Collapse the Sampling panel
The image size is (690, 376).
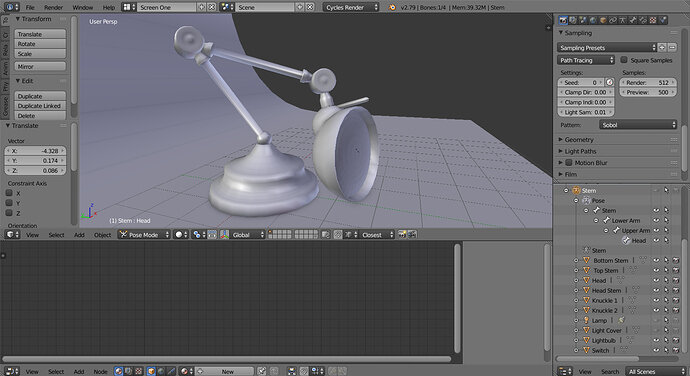(x=578, y=33)
